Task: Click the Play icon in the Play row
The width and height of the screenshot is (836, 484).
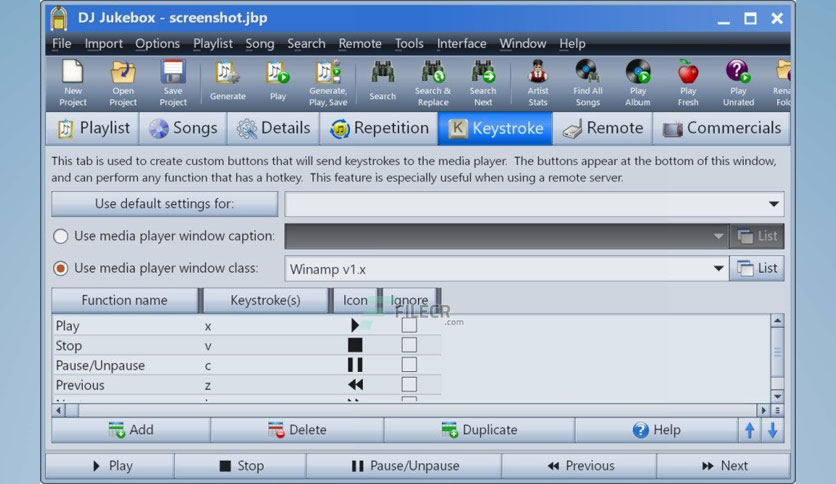Action: pyautogui.click(x=355, y=325)
